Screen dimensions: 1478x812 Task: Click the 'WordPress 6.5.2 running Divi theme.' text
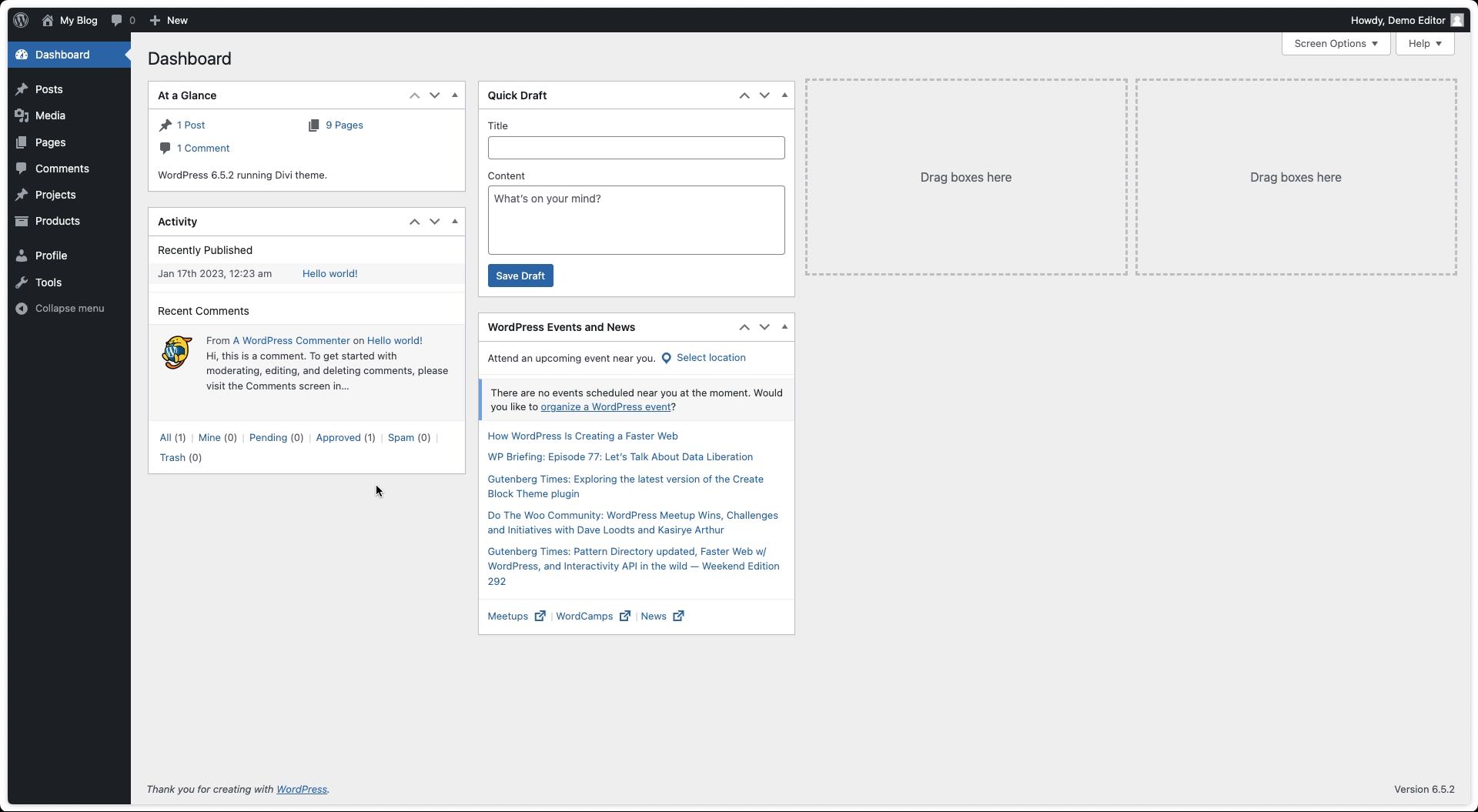coord(242,175)
